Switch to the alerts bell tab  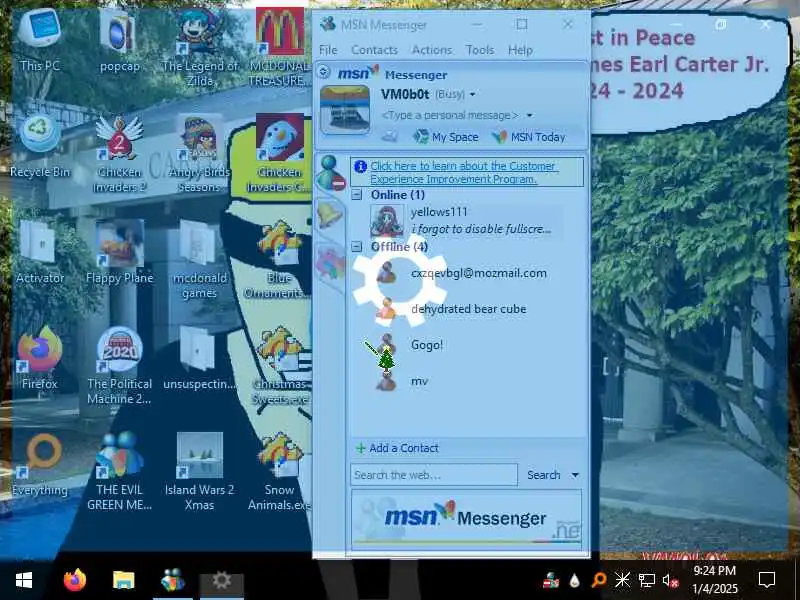(330, 213)
